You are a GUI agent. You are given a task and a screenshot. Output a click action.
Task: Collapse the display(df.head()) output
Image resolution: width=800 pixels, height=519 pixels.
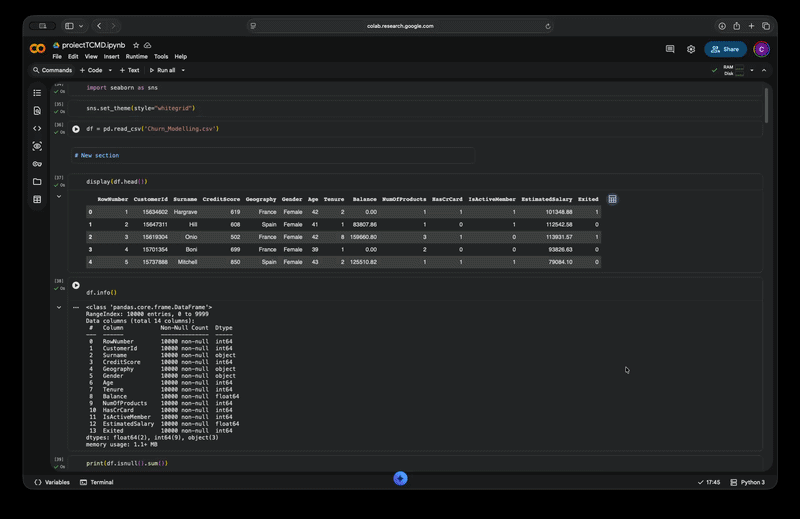59,196
